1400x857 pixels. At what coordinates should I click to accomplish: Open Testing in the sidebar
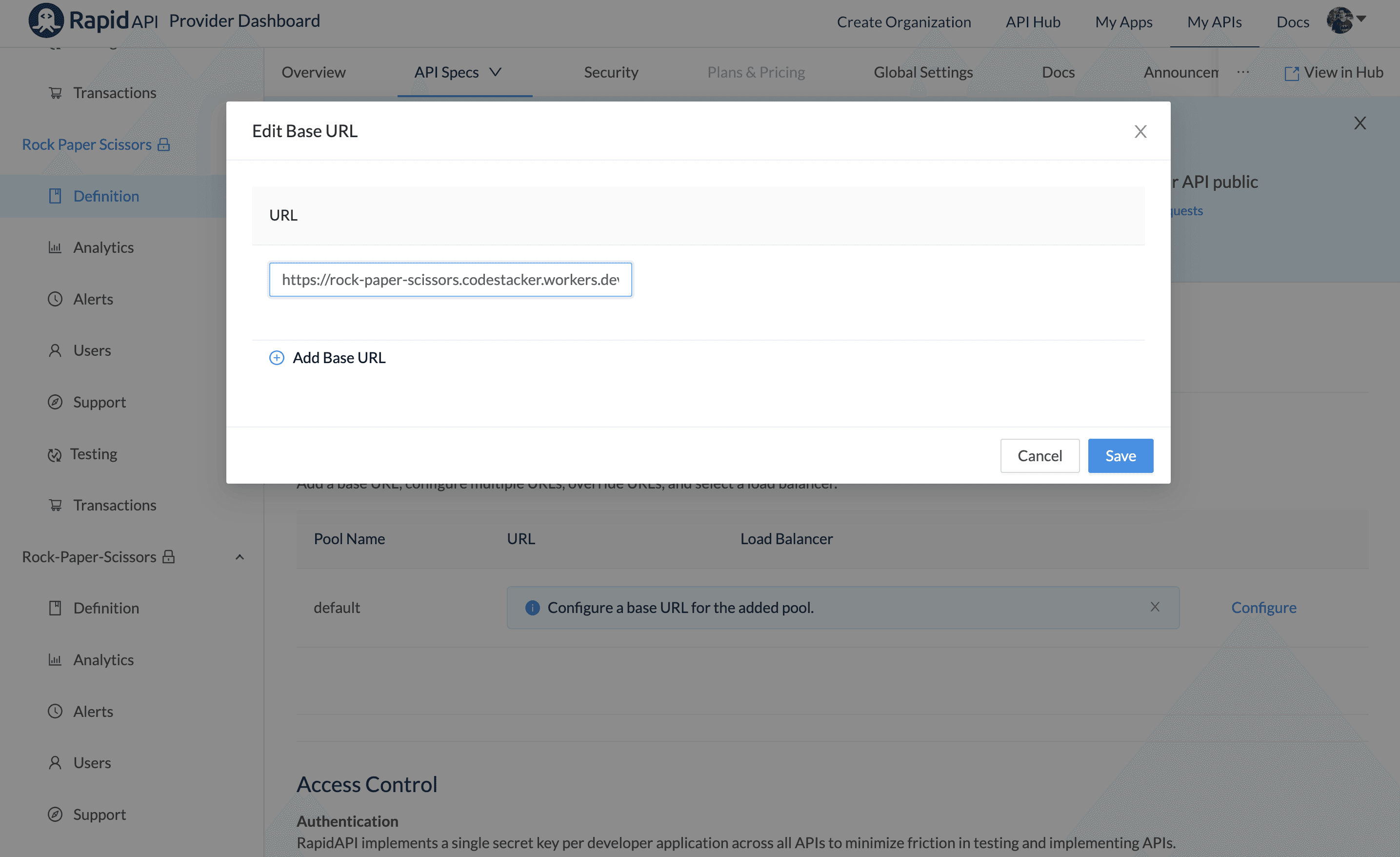[94, 454]
